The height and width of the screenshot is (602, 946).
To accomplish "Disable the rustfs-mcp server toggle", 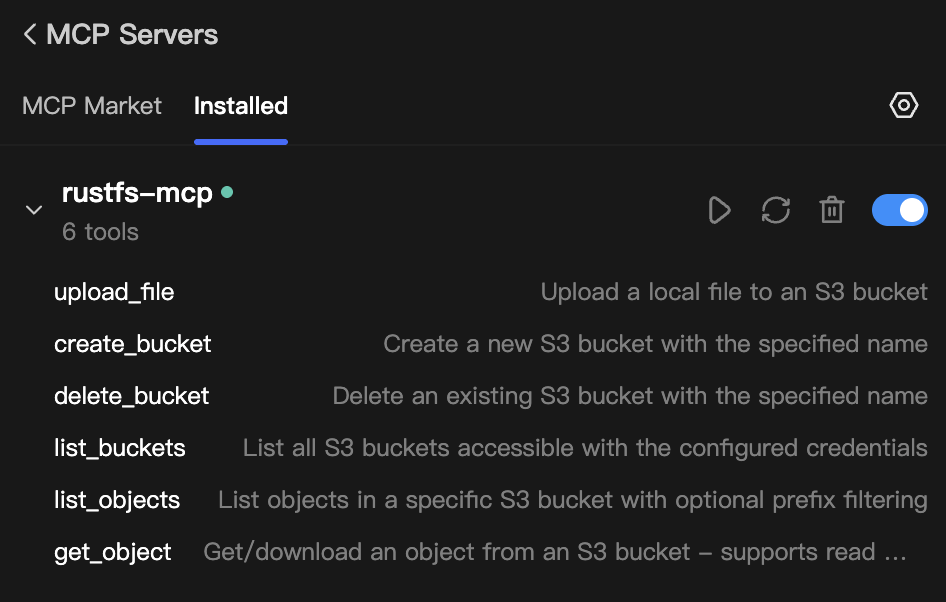I will 899,210.
